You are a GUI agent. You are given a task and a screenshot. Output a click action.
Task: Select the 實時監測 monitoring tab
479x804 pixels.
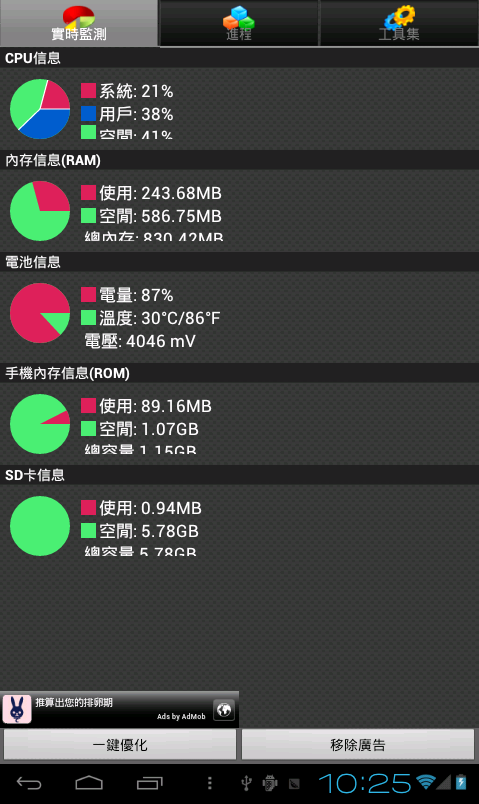pyautogui.click(x=79, y=23)
